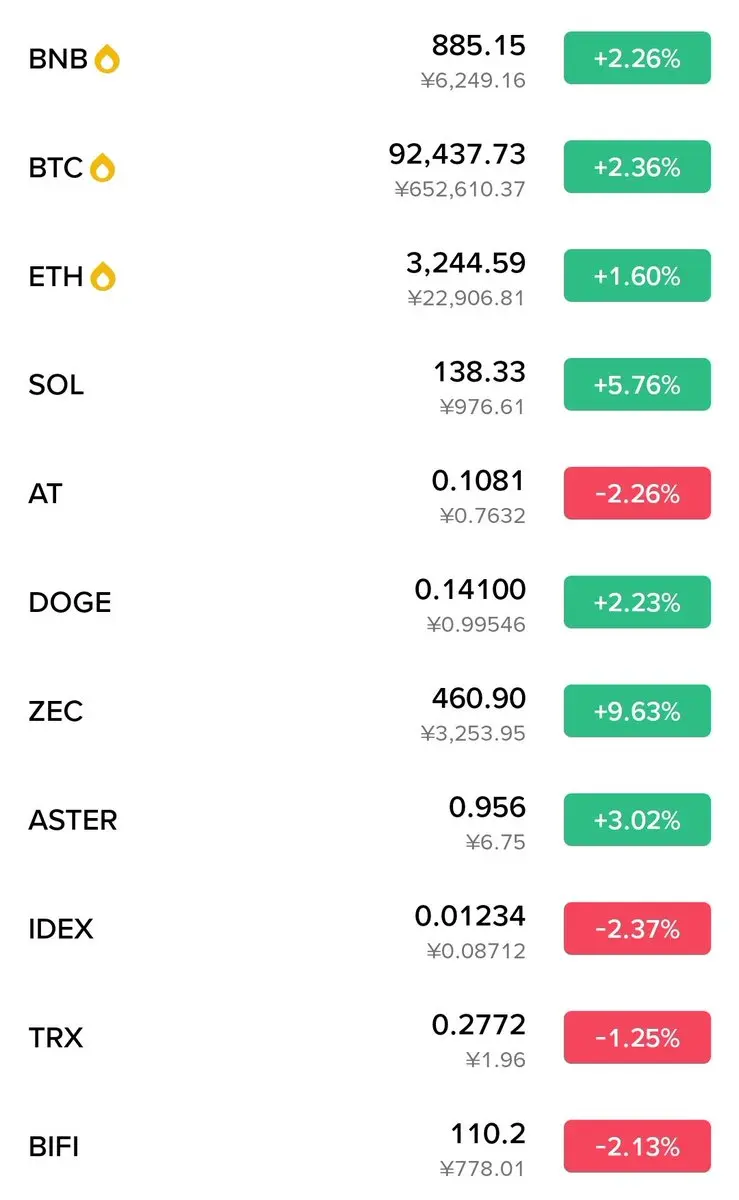Open the ZEC listing by its name

tap(56, 712)
